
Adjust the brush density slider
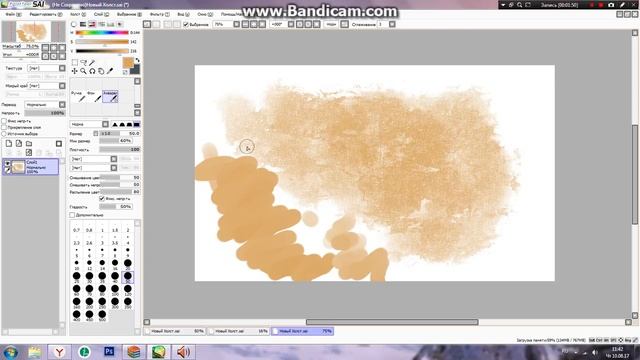click(120, 150)
